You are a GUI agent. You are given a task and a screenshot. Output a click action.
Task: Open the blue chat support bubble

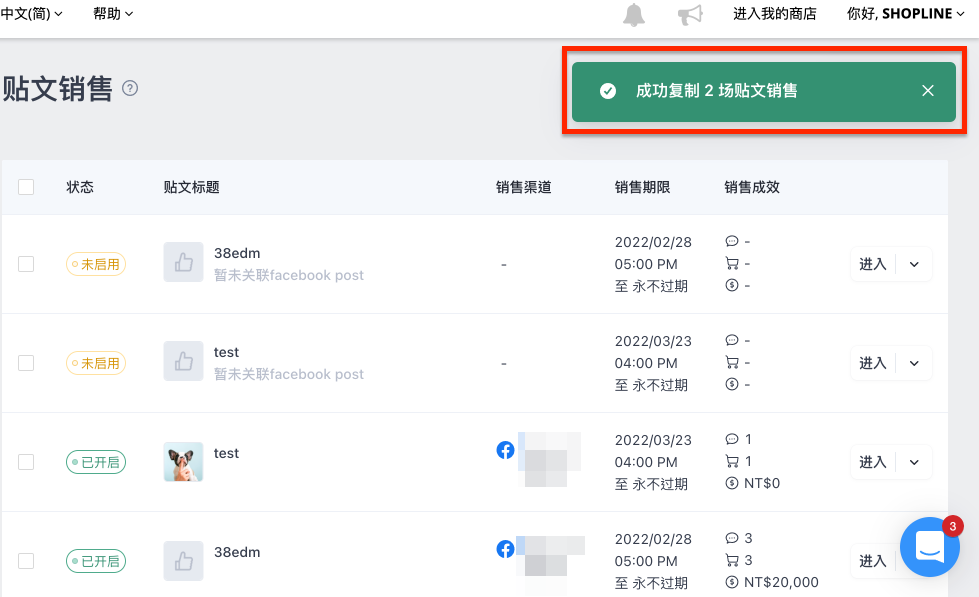click(x=930, y=547)
